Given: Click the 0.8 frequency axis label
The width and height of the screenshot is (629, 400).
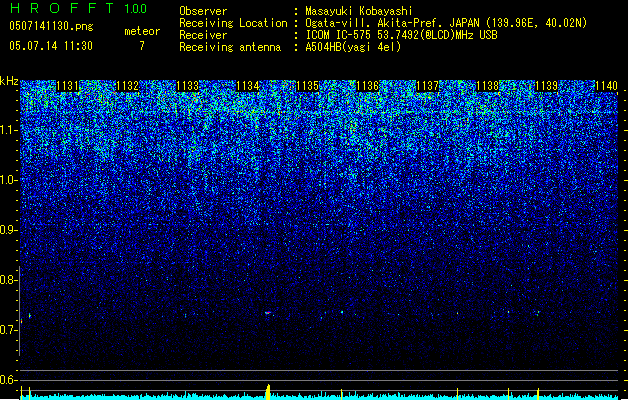Looking at the screenshot, I should tap(8, 280).
